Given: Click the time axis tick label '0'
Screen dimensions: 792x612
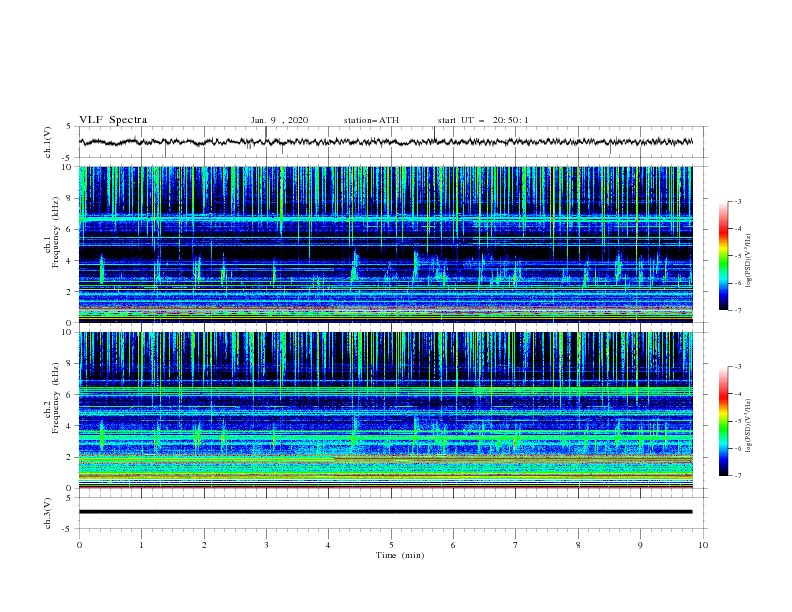Looking at the screenshot, I should tap(79, 545).
